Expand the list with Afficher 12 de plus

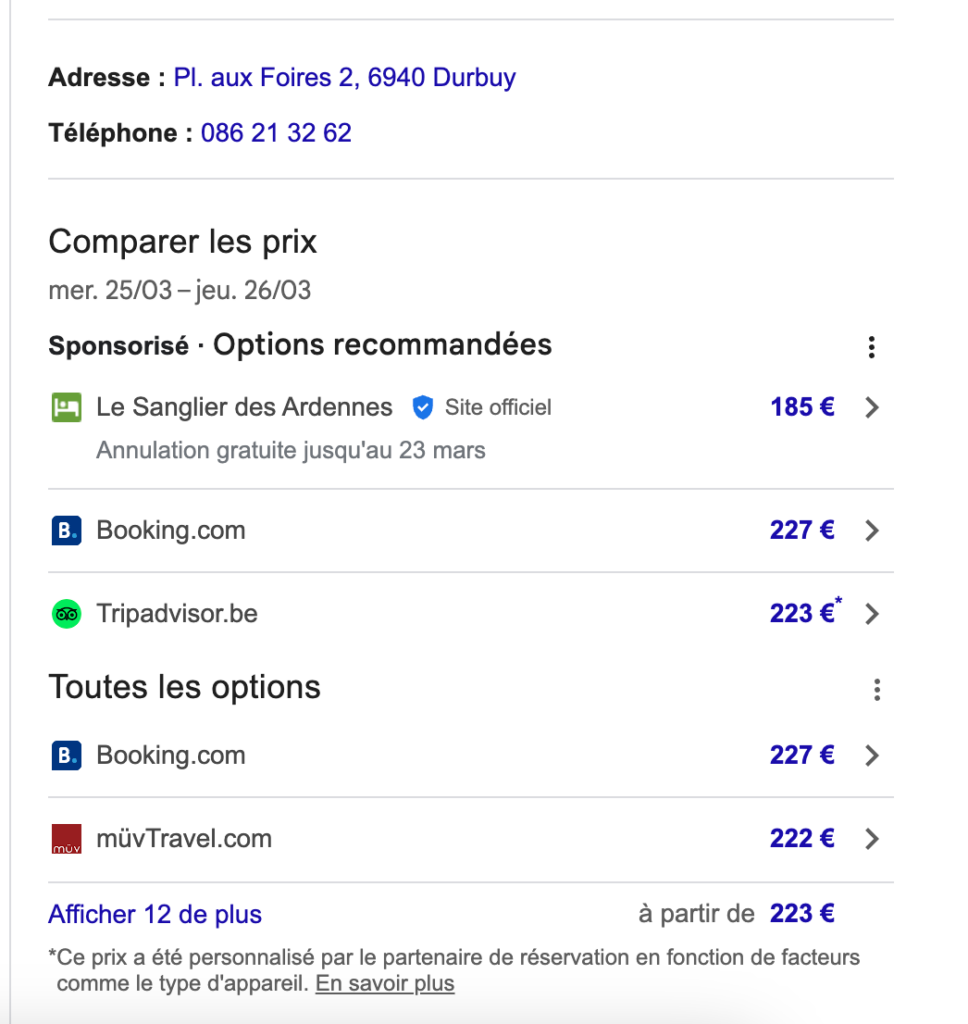click(x=155, y=914)
